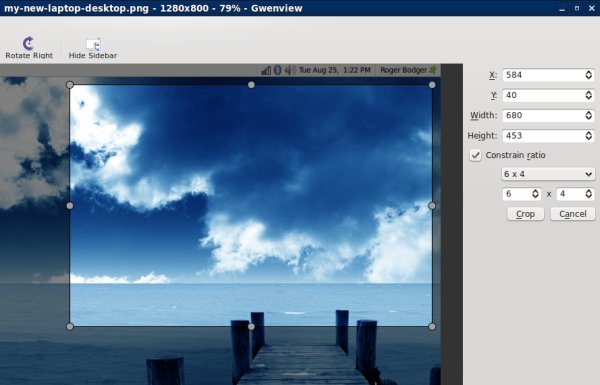Click the left-middle crop handle

tap(70, 206)
